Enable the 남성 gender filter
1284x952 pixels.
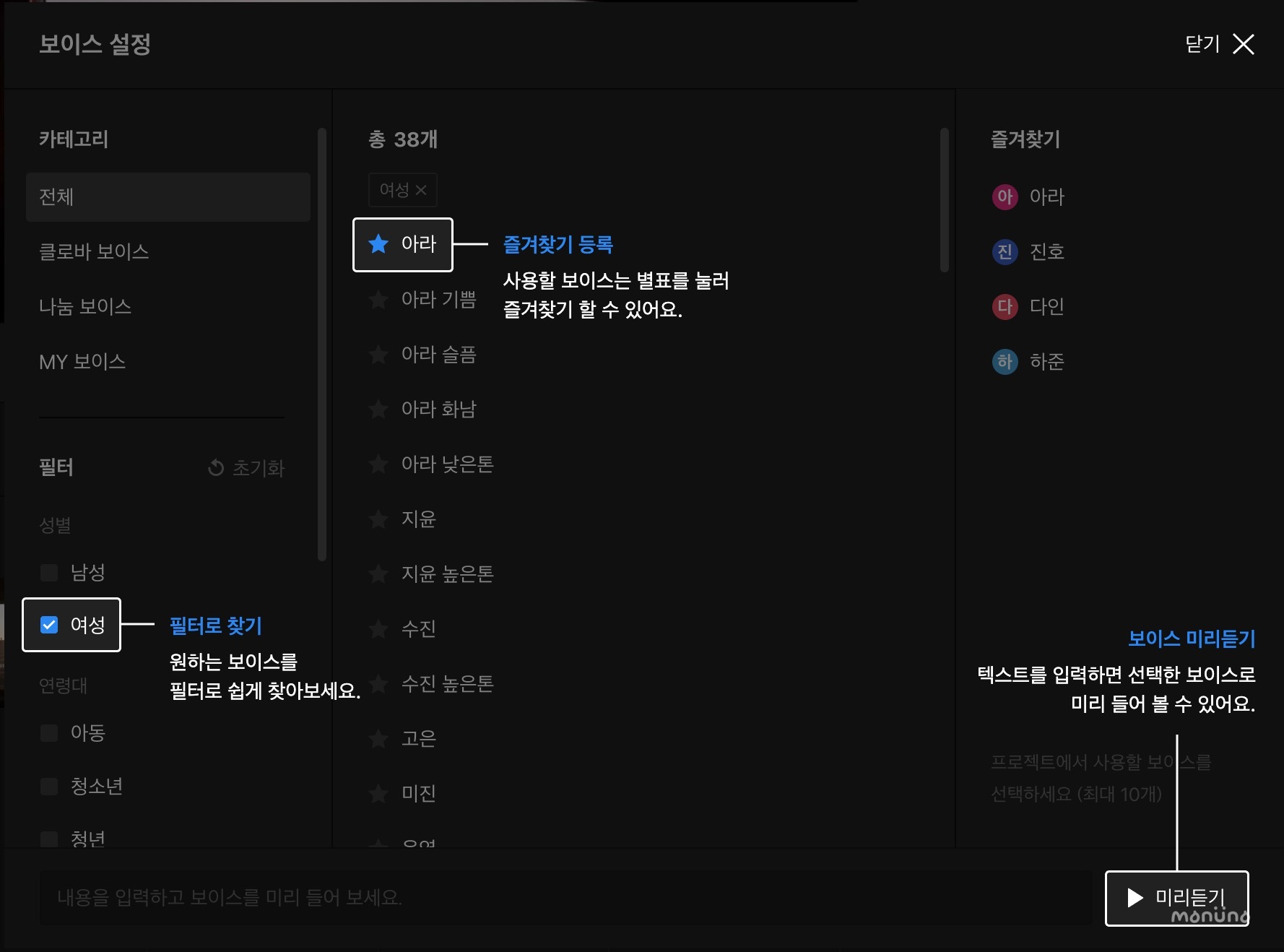point(49,573)
